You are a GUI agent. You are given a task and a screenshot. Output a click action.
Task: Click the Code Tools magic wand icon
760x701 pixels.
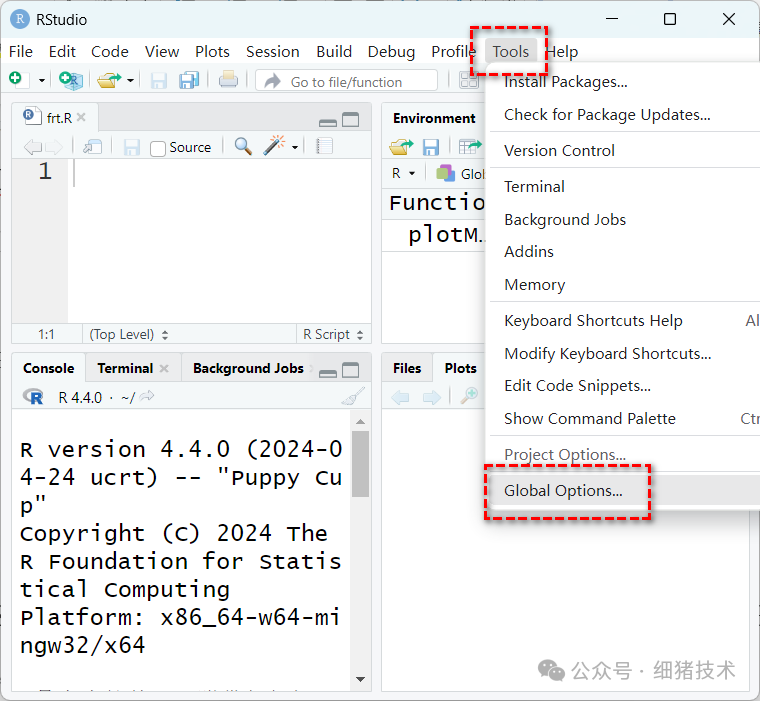click(274, 145)
